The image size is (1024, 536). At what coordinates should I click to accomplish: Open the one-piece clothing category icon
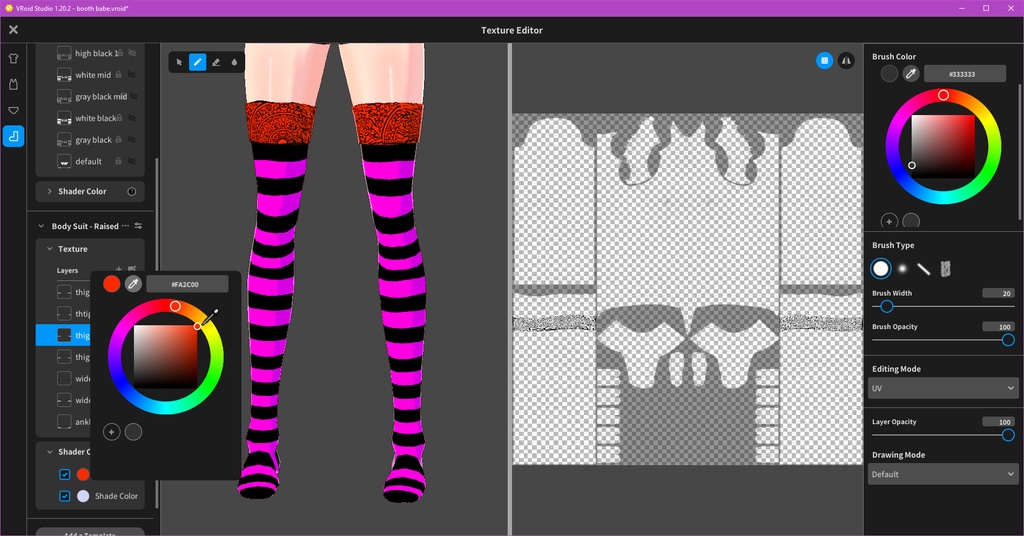pos(13,84)
